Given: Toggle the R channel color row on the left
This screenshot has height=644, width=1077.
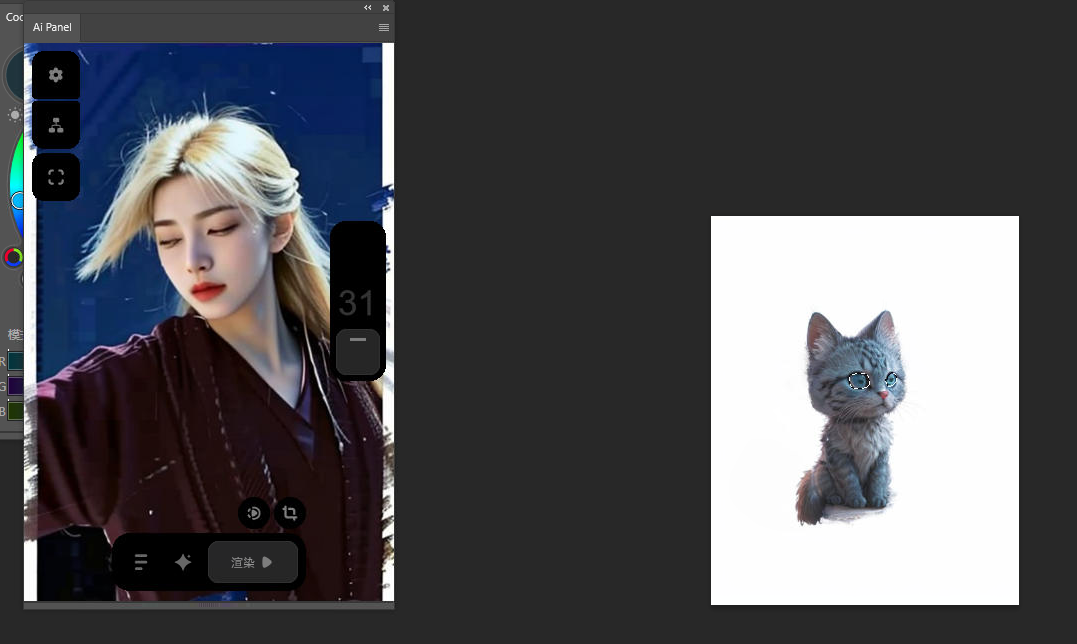Looking at the screenshot, I should click(15, 361).
